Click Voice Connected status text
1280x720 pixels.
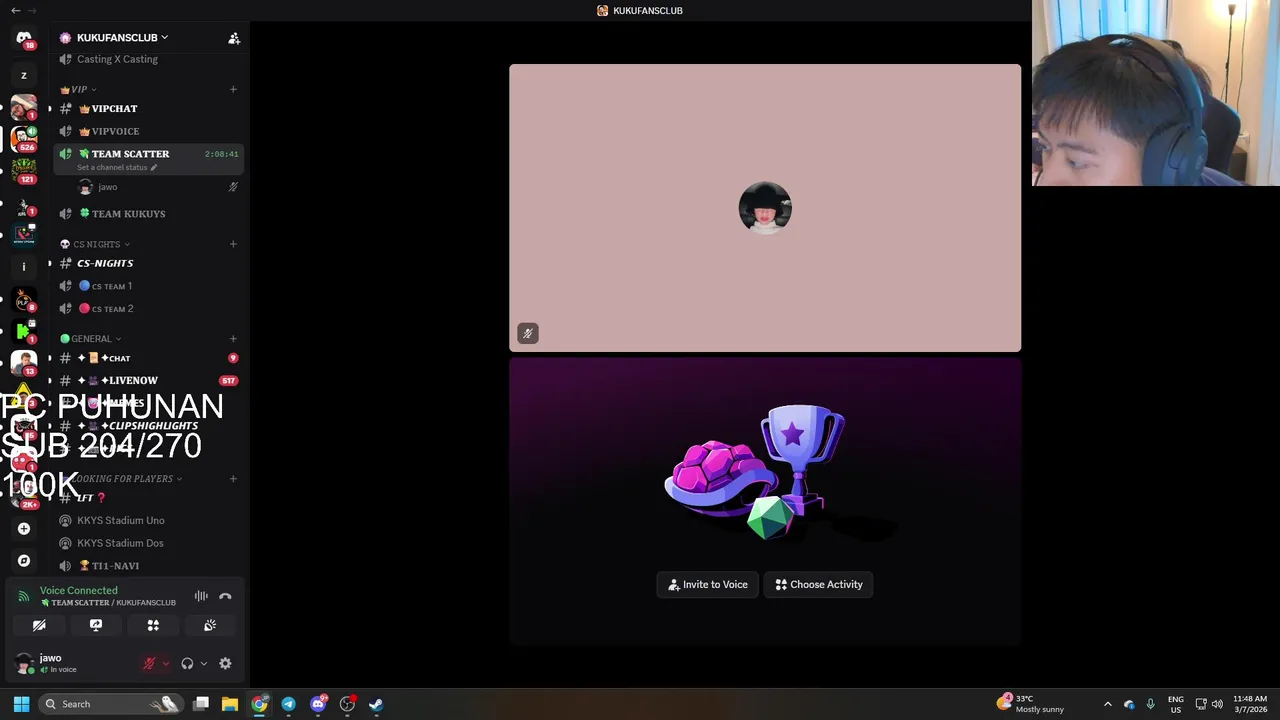(79, 591)
